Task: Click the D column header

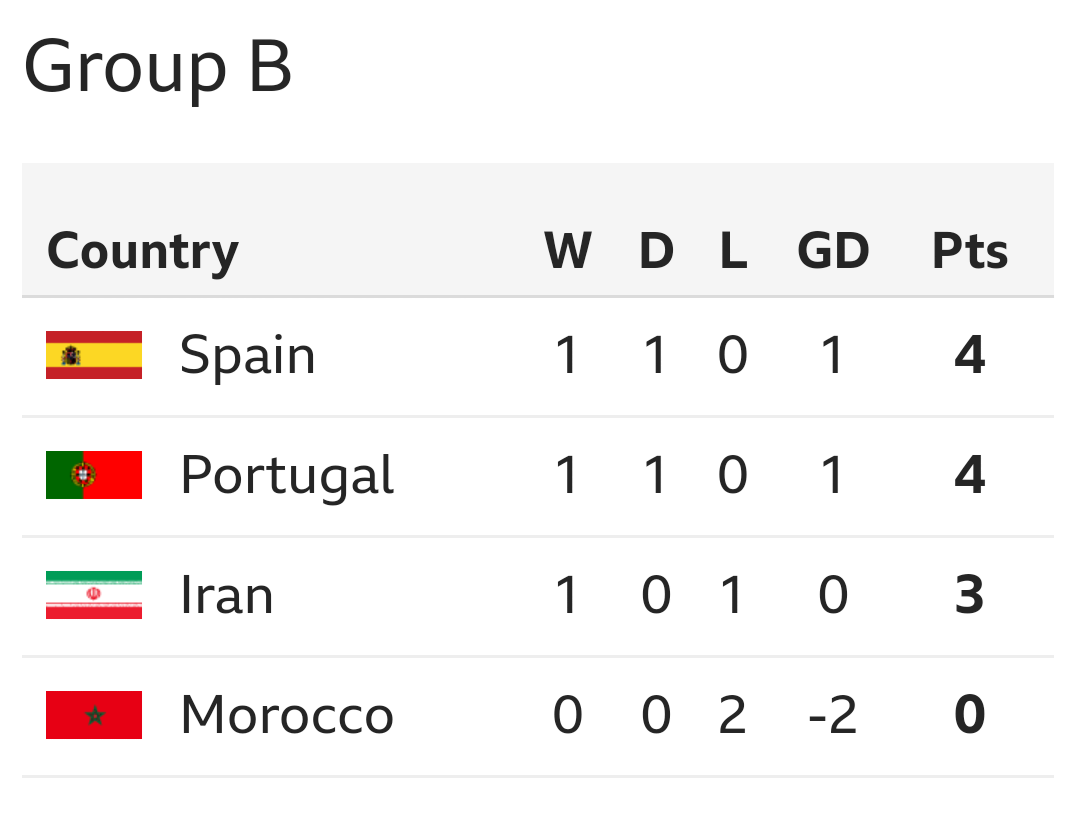Action: point(656,250)
